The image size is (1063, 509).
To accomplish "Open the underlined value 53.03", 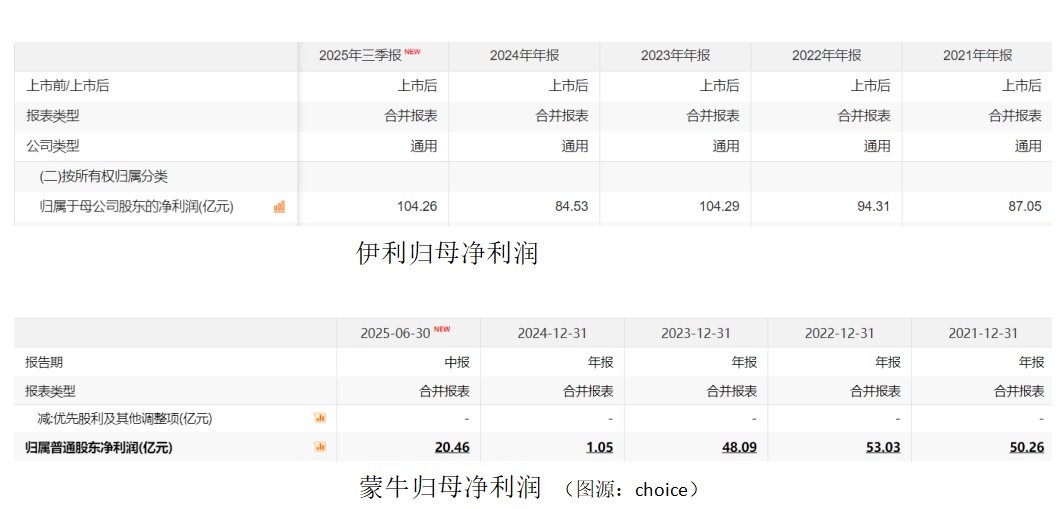I will click(883, 447).
